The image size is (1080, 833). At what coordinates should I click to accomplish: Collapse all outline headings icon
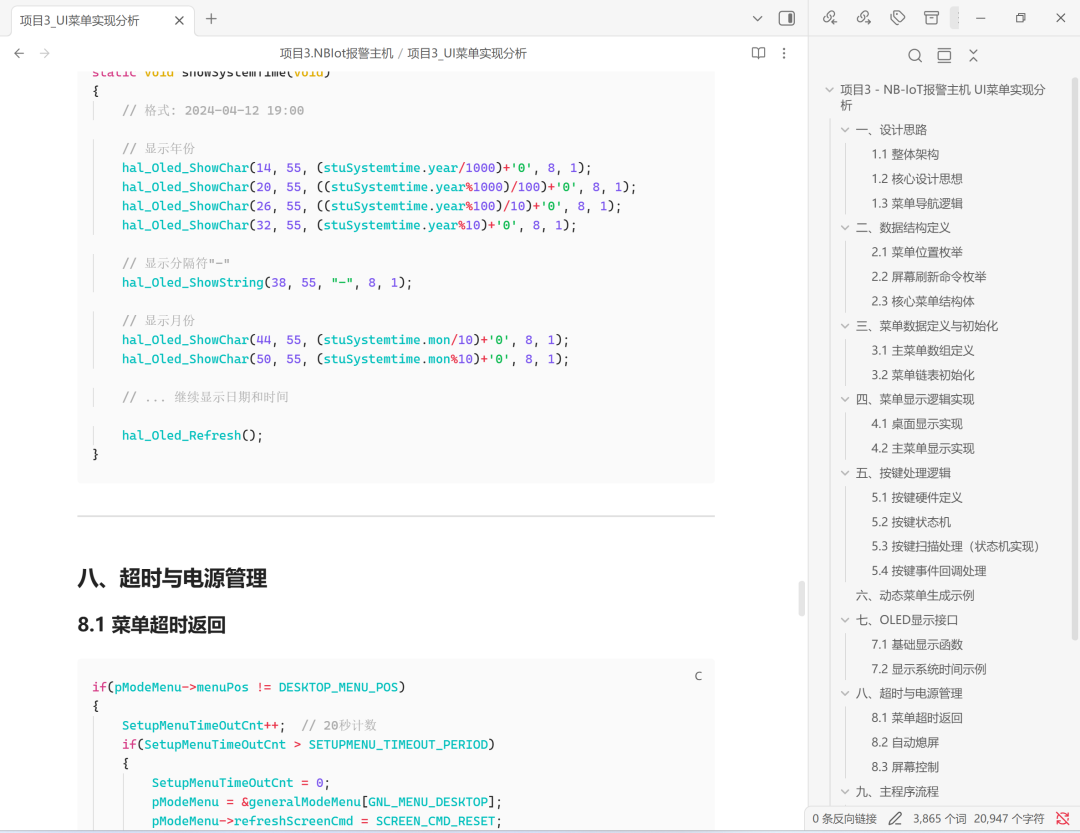point(973,56)
